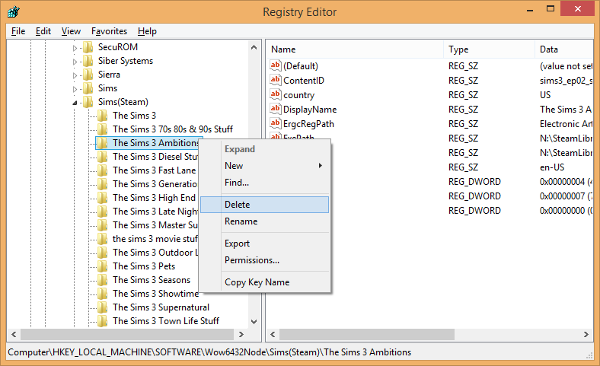Click folder icon for The Sims 3 Outdoor Living
600x366 pixels.
coord(102,253)
